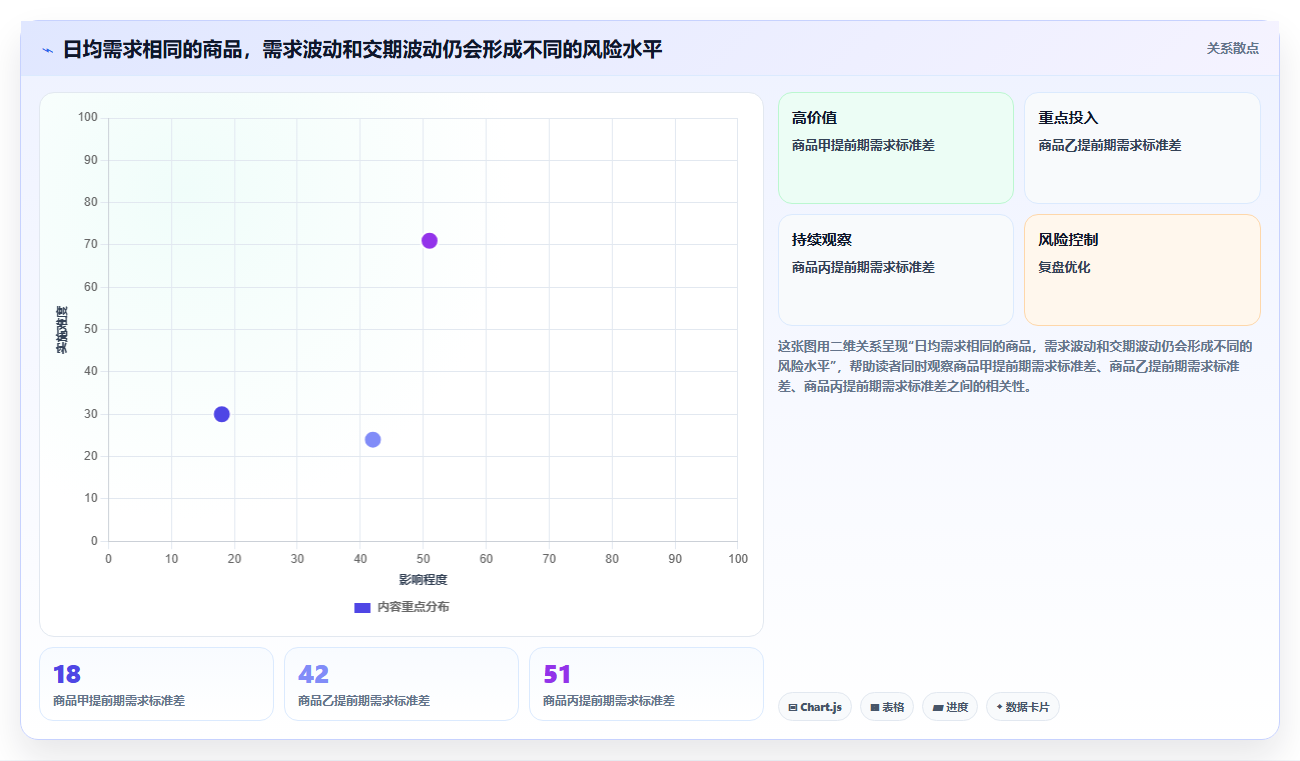
Task: Click the 关系散点 label in header
Action: click(x=1232, y=48)
